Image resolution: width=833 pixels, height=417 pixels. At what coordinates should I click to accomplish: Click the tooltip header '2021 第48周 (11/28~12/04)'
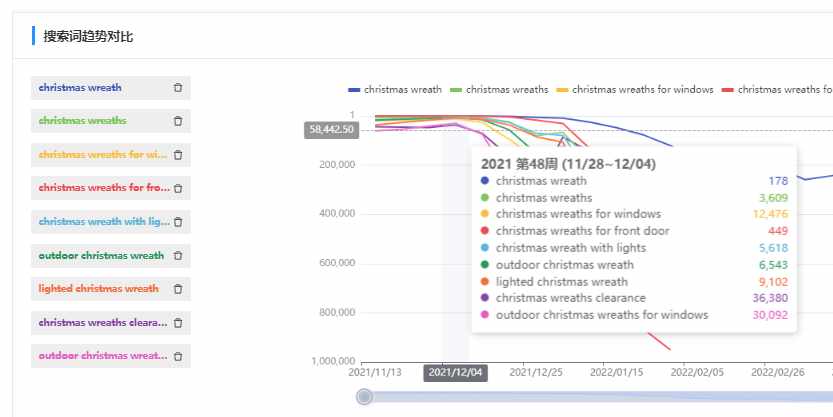tap(568, 164)
